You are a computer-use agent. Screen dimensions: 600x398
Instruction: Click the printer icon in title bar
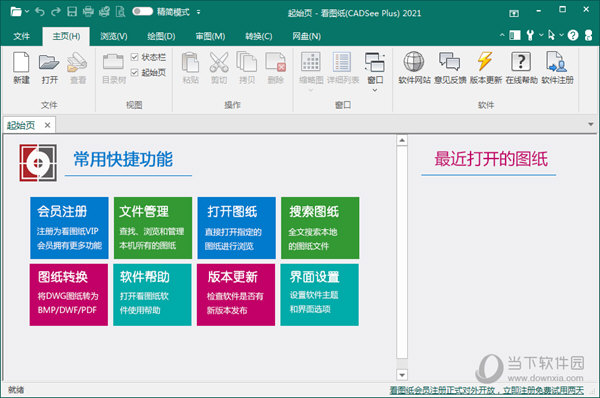[88, 12]
